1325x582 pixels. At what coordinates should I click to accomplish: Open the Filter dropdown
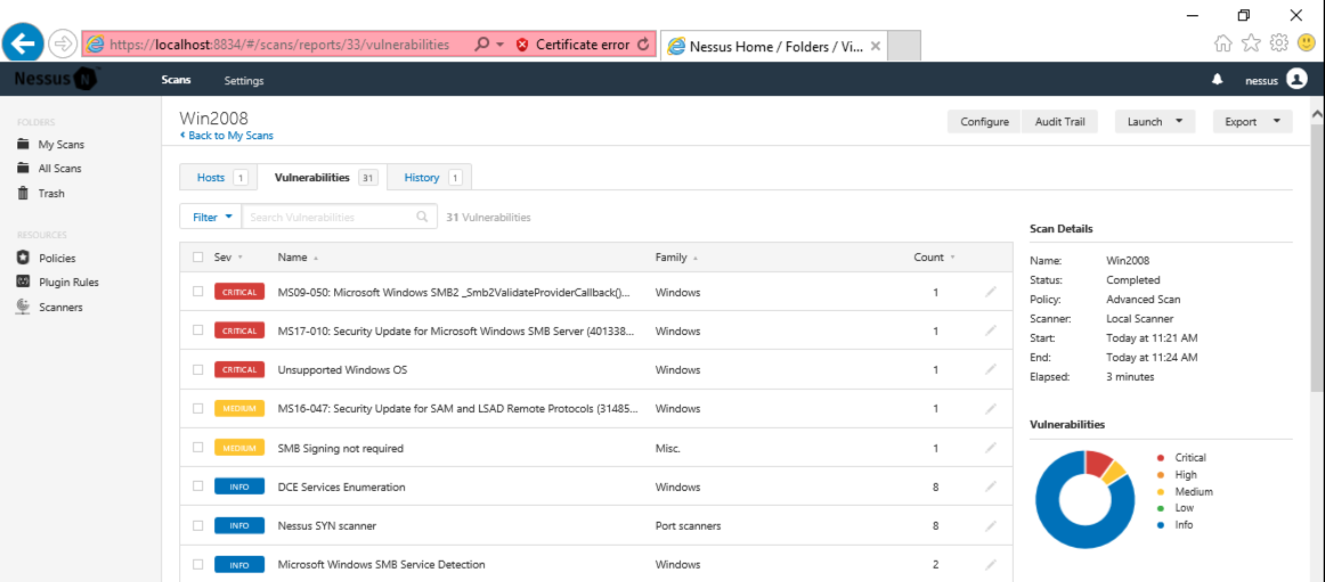211,217
